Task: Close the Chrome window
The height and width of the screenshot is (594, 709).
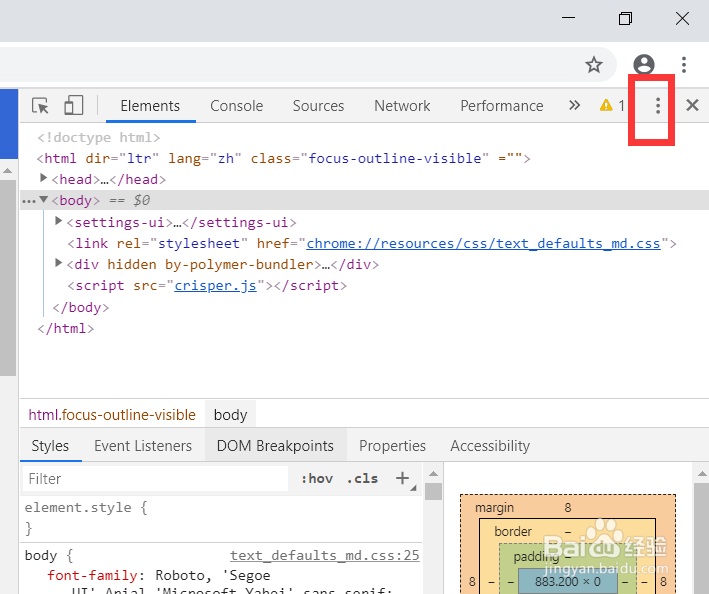Action: 682,19
